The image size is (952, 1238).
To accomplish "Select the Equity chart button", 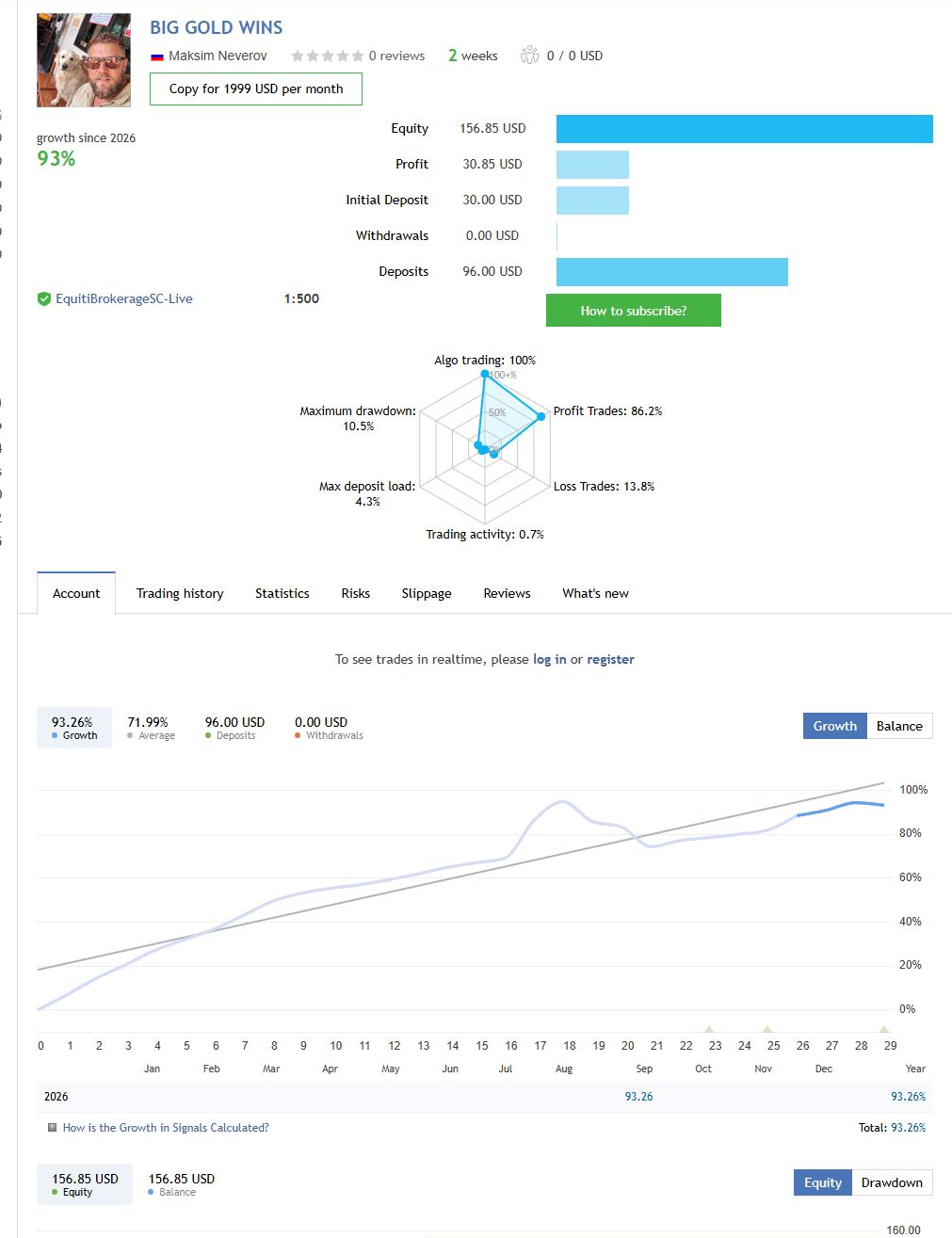I will click(822, 1182).
